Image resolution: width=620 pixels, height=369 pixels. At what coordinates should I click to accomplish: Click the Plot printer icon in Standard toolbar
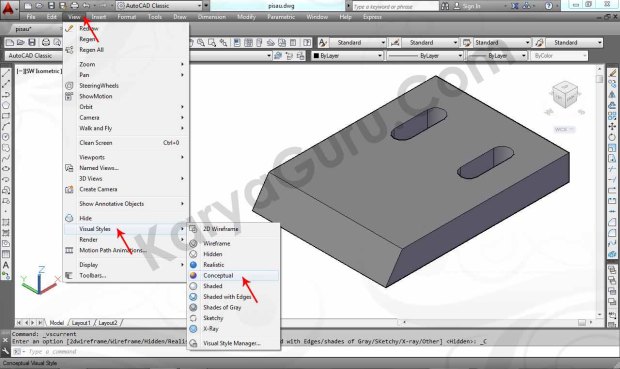click(x=46, y=42)
